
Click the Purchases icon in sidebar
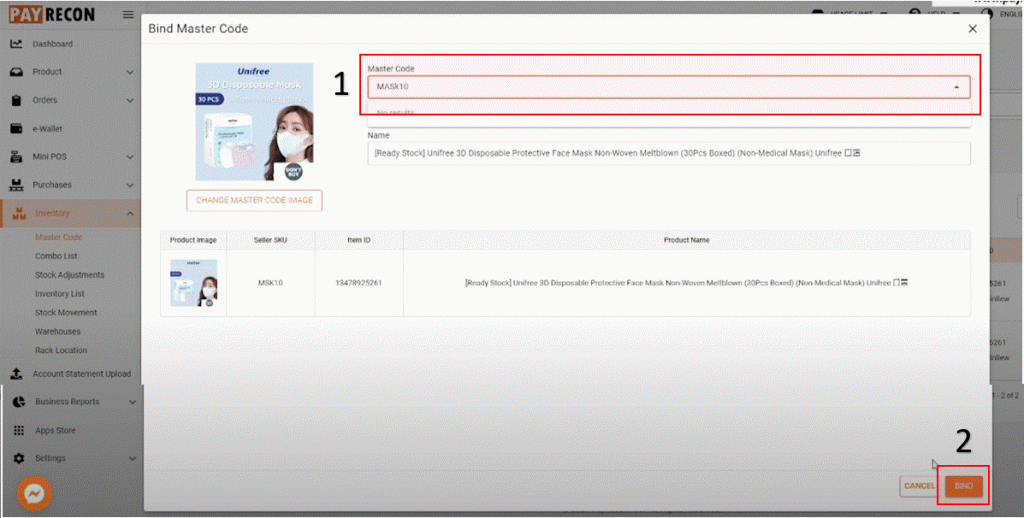[x=16, y=185]
